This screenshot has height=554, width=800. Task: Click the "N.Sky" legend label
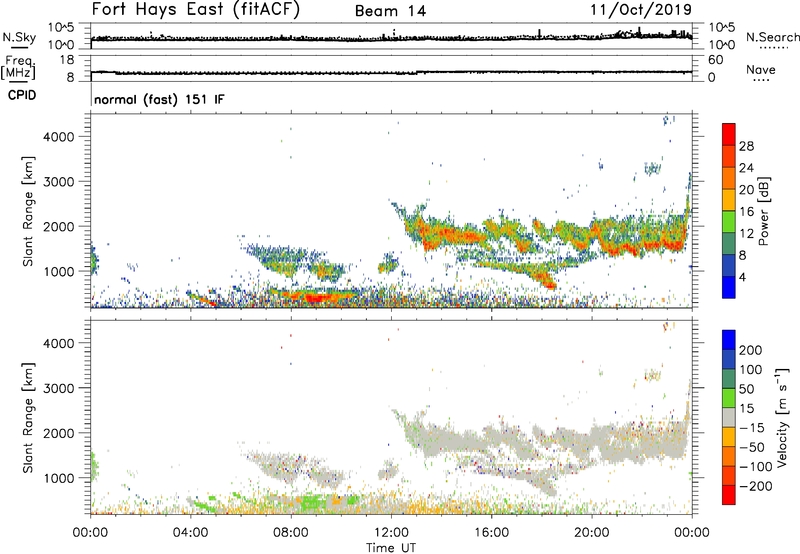[x=19, y=37]
